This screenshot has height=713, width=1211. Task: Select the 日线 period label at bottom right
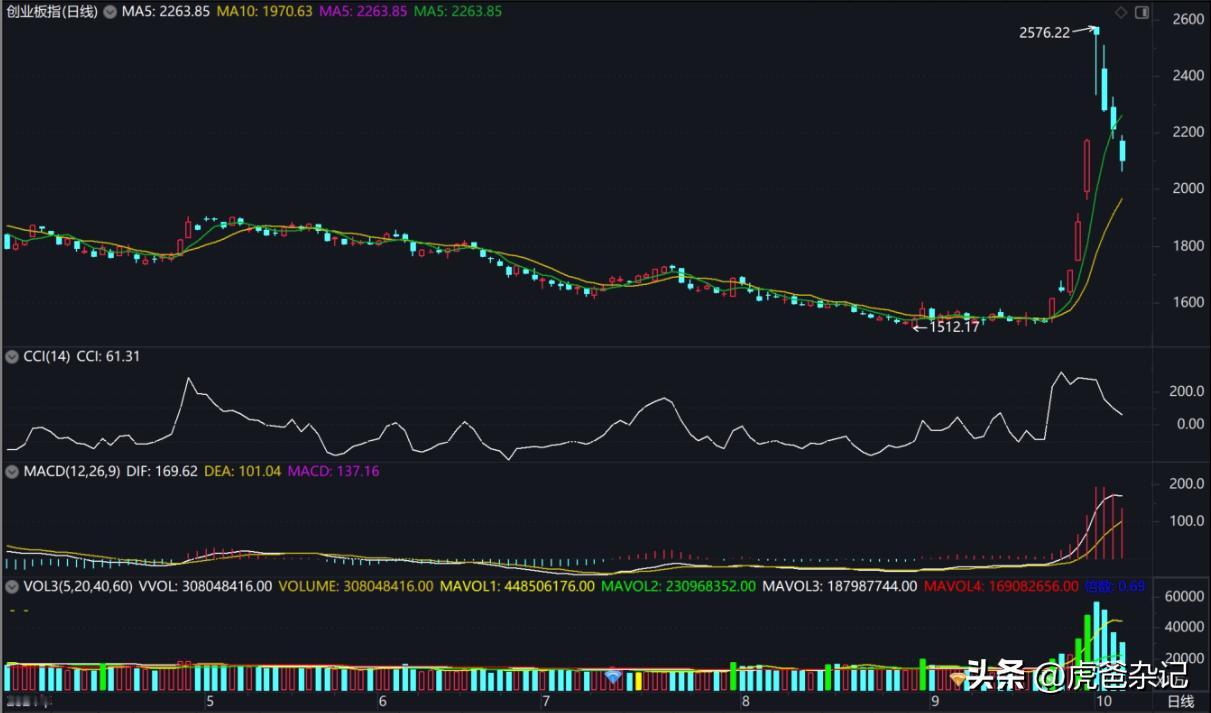(1180, 702)
